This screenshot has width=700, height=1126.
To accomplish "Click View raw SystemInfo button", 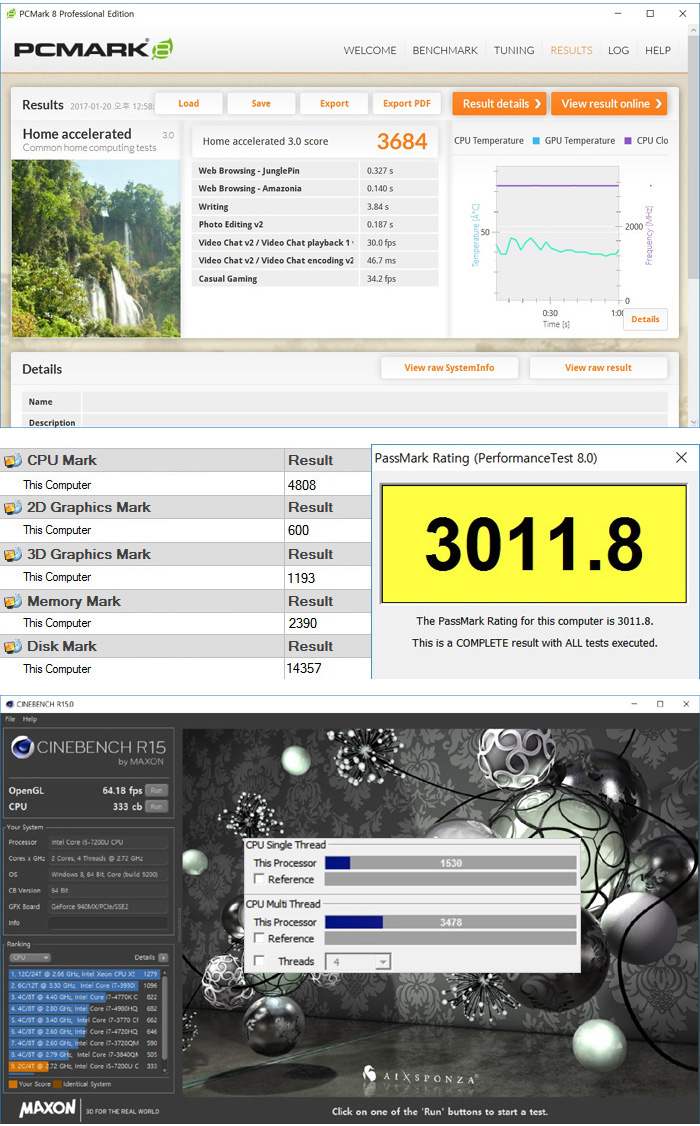I will click(449, 368).
